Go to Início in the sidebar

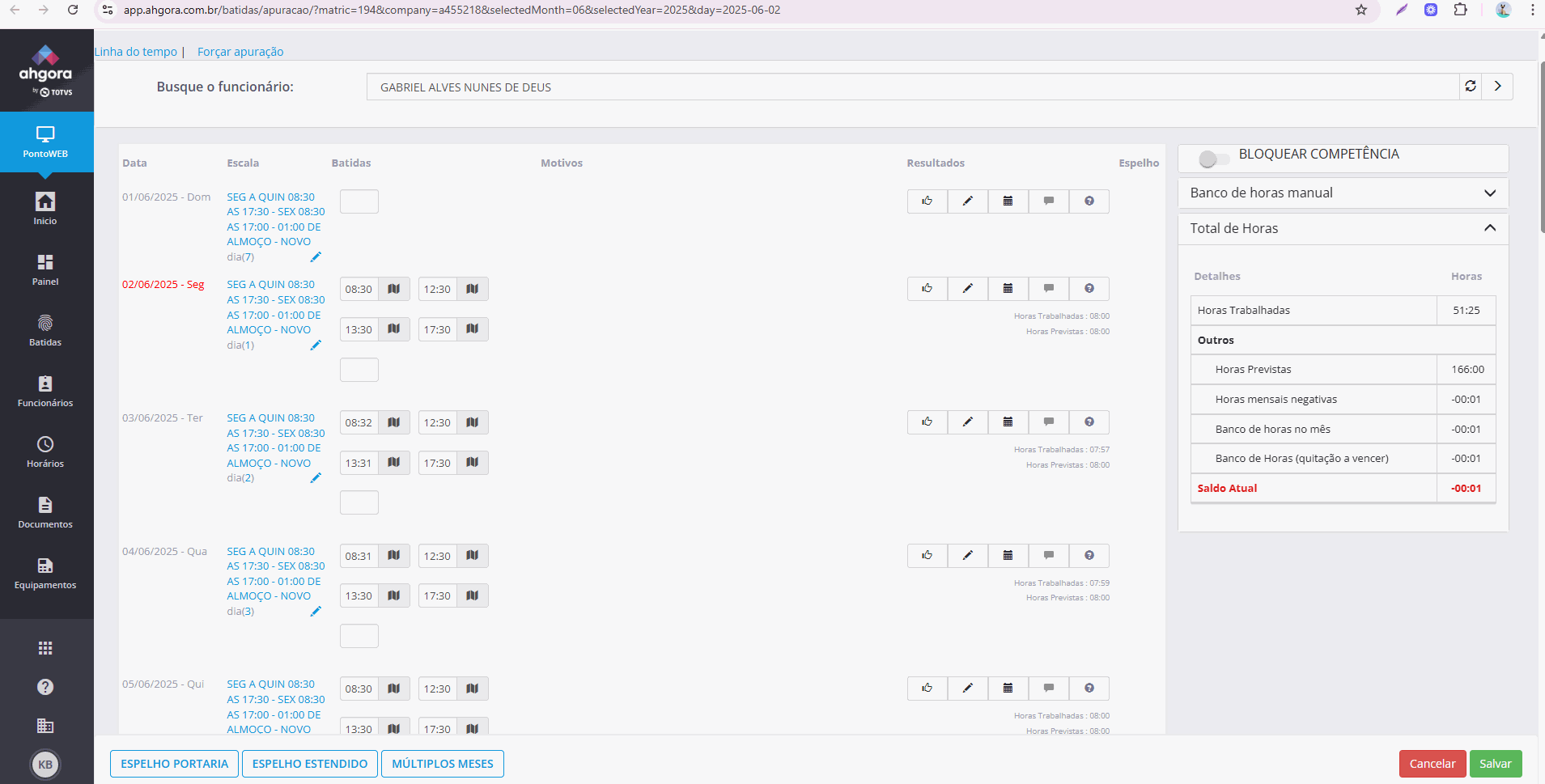click(45, 209)
